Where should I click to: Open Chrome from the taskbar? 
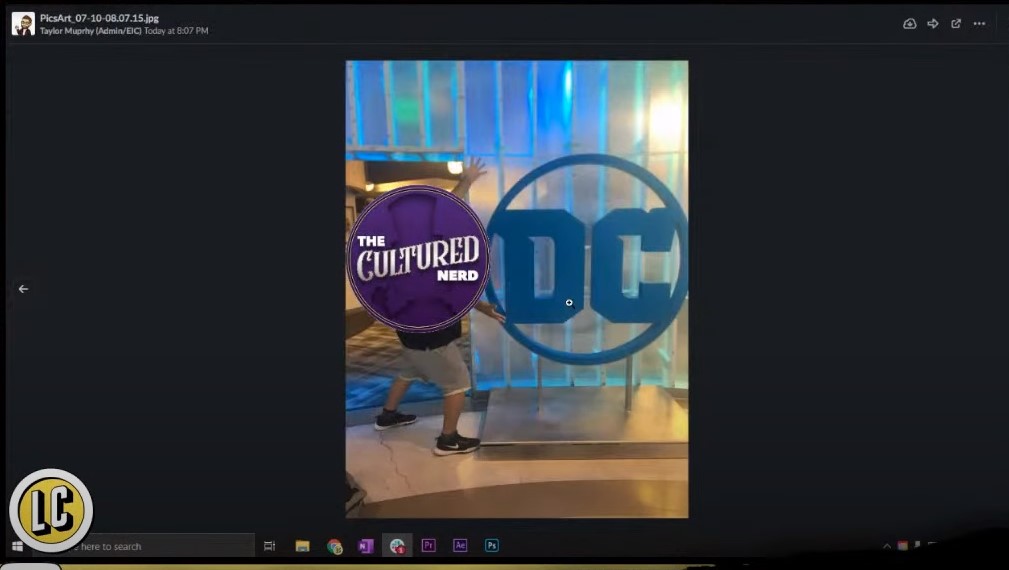[334, 546]
